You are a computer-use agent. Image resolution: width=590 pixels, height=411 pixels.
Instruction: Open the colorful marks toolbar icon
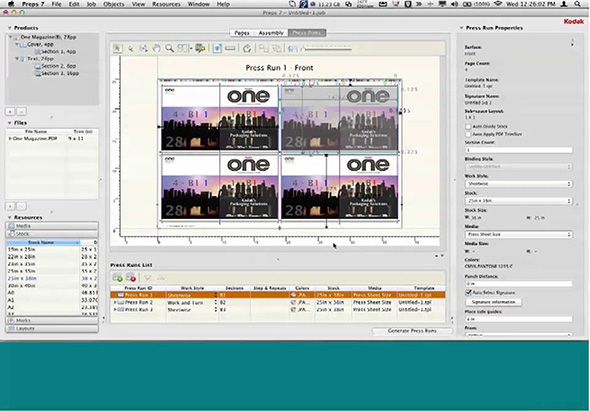point(200,48)
